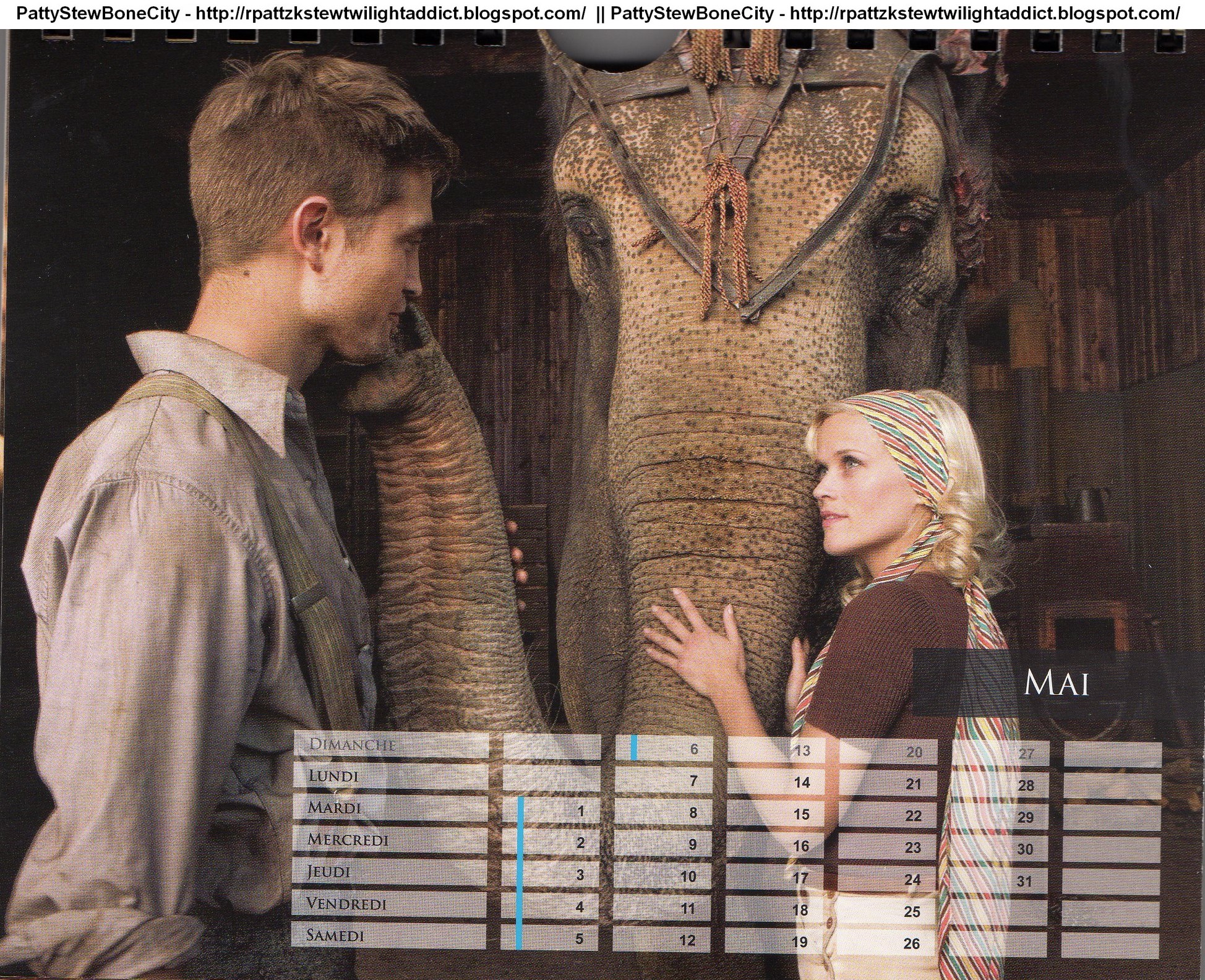1205x980 pixels.
Task: Select date 22 calendar cell
Action: 913,816
